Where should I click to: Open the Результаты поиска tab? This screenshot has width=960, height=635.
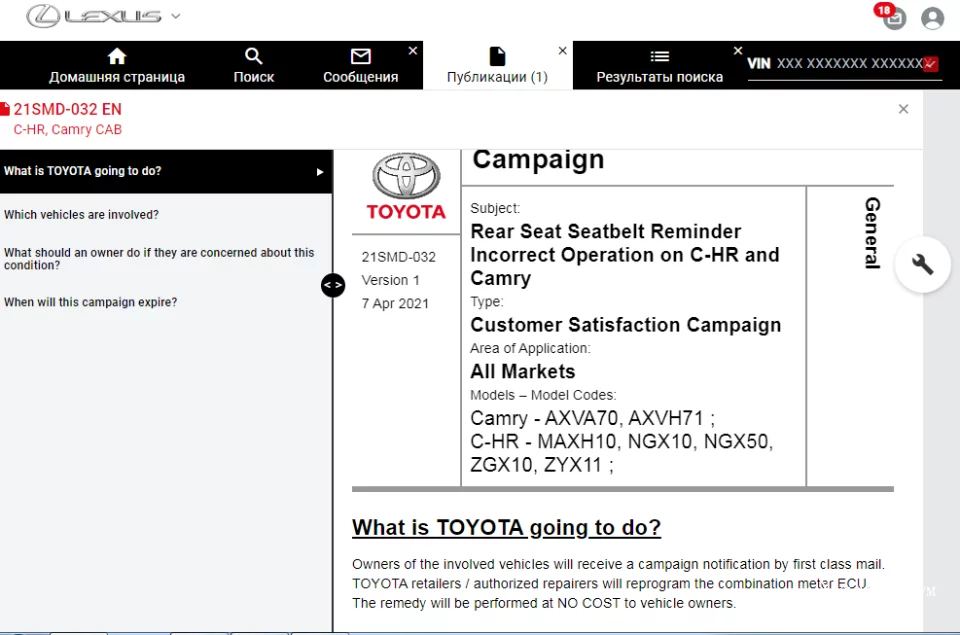pos(659,66)
